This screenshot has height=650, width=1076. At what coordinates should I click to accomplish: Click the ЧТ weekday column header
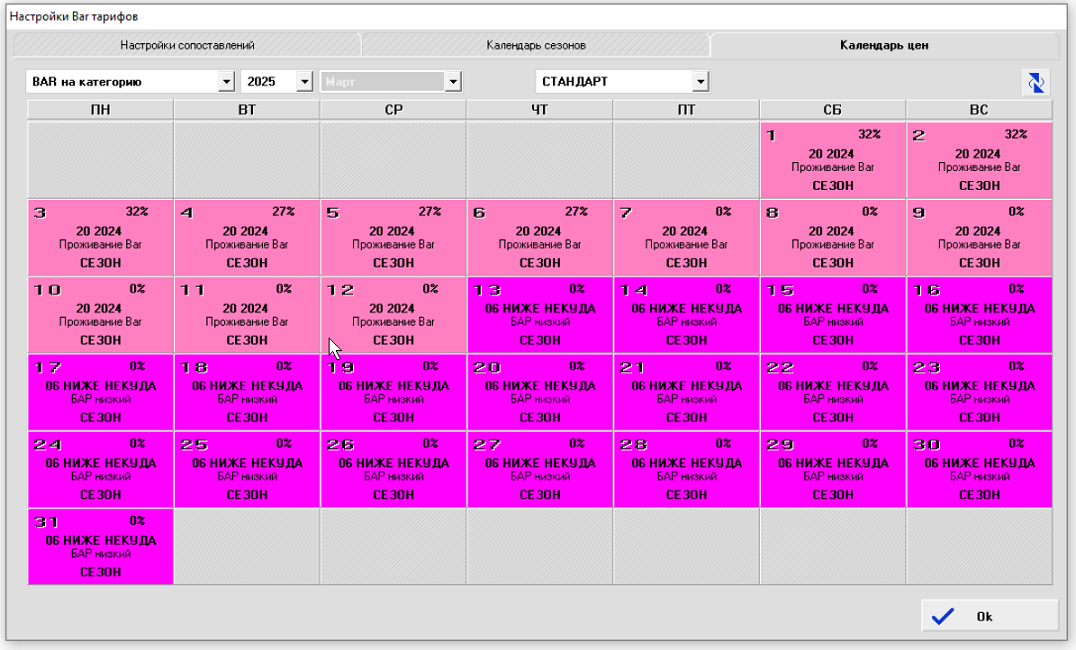[x=539, y=110]
